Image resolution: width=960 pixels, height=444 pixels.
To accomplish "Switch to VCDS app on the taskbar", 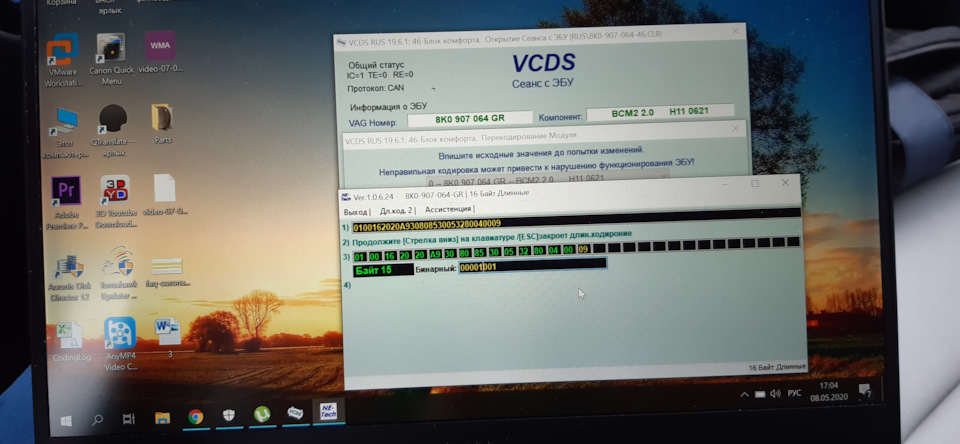I will tap(295, 413).
